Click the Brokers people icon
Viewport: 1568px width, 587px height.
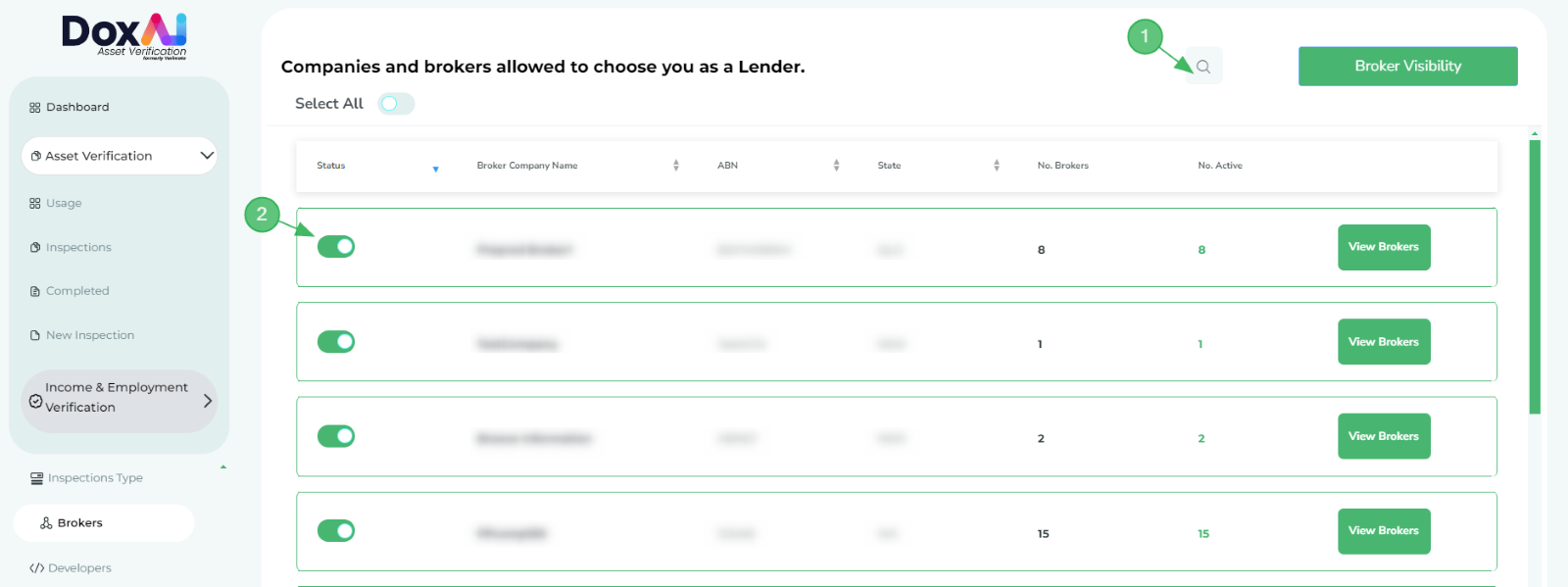pyautogui.click(x=46, y=523)
